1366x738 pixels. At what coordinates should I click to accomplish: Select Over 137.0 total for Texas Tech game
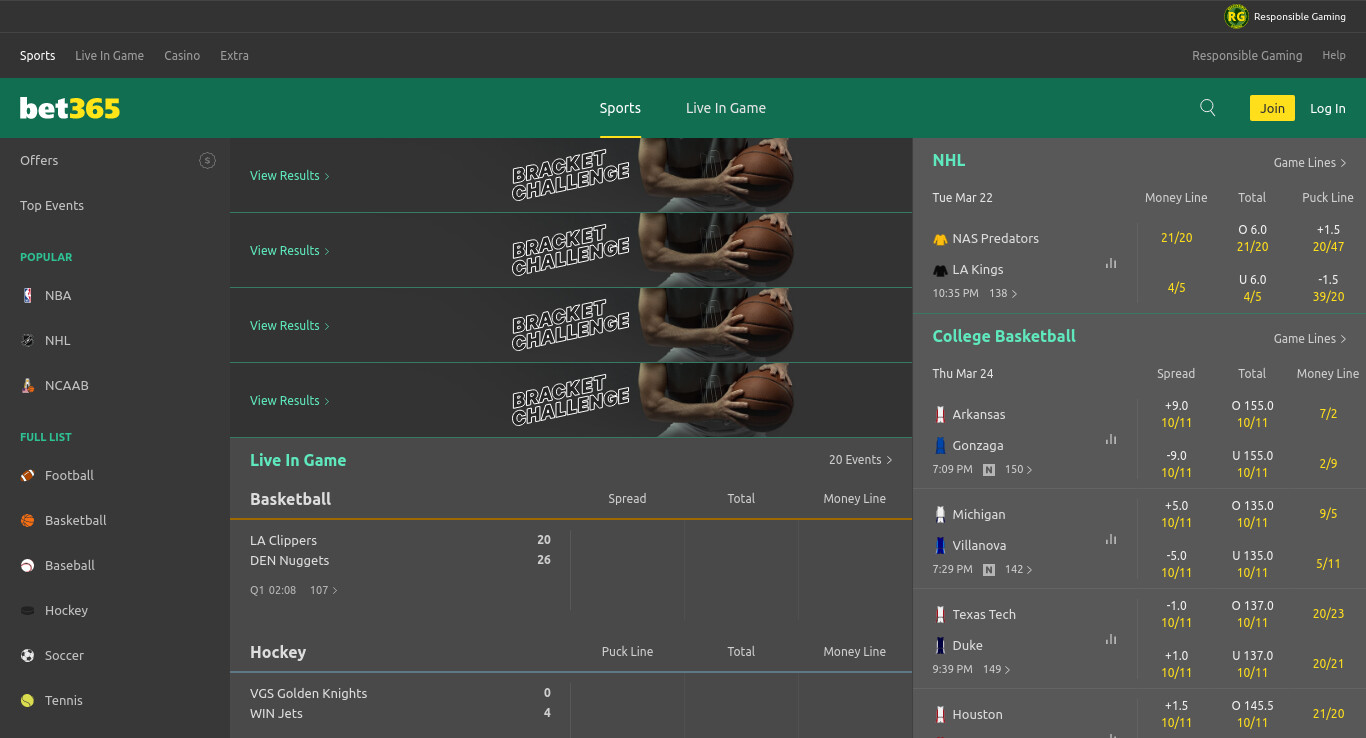click(1252, 614)
